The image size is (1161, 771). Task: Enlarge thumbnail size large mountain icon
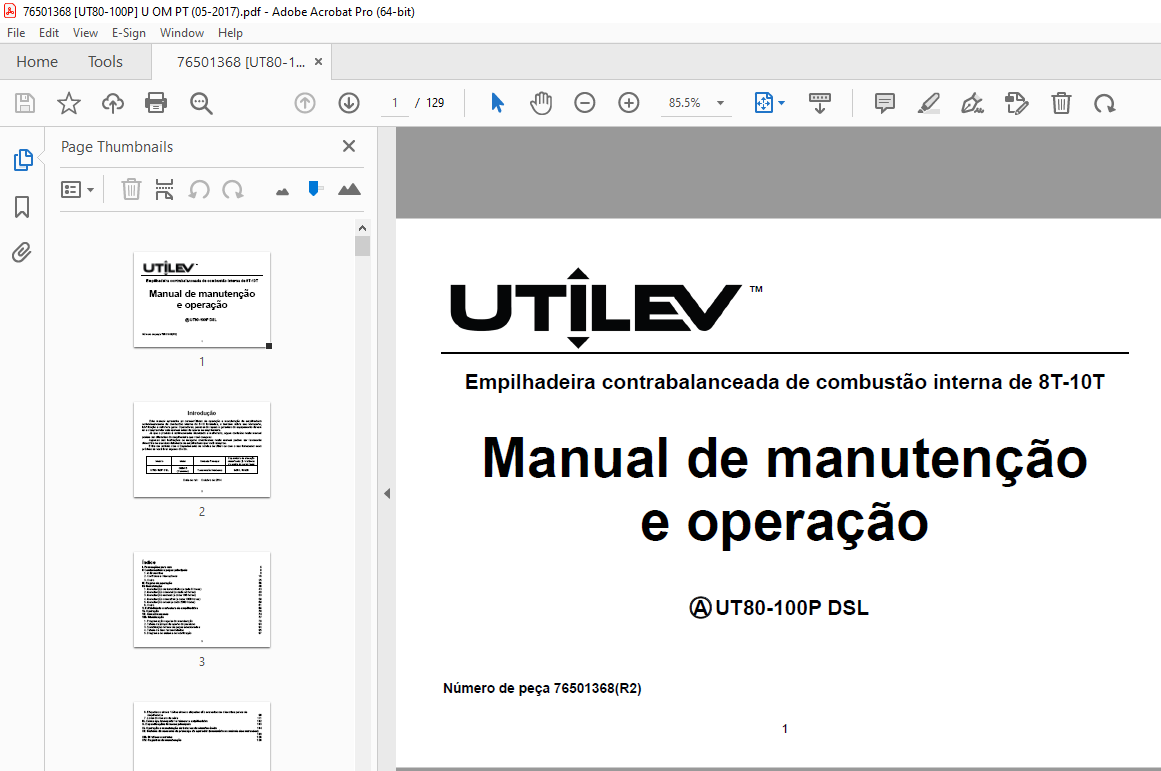pyautogui.click(x=349, y=190)
